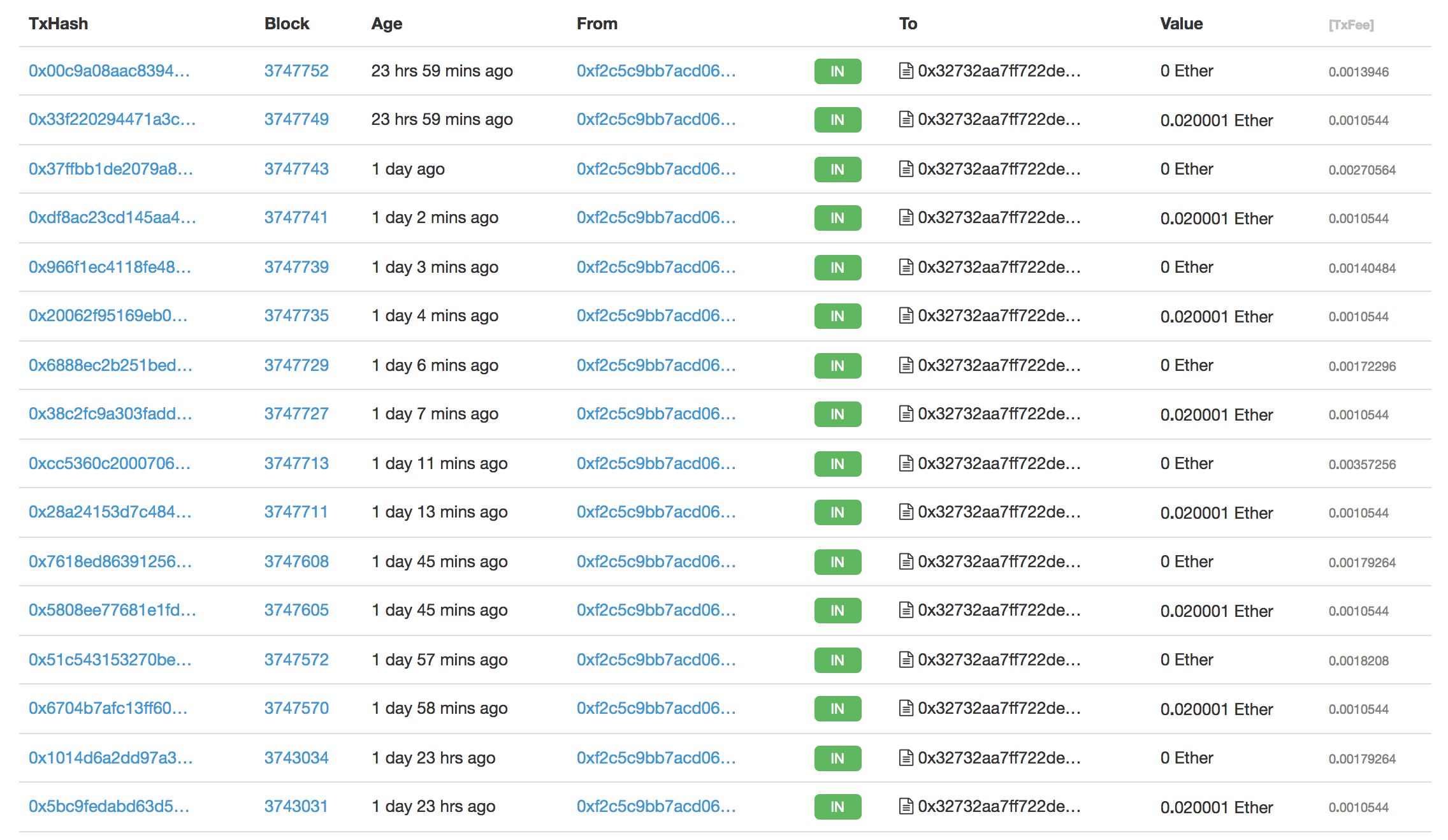This screenshot has width=1448, height=840.
Task: Click contract document icon for block 3747739
Action: click(x=906, y=267)
